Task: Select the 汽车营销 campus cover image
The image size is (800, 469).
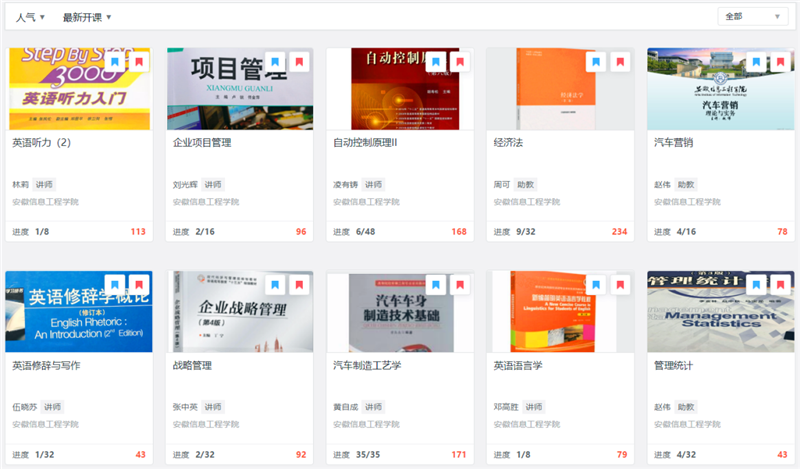Action: (720, 89)
